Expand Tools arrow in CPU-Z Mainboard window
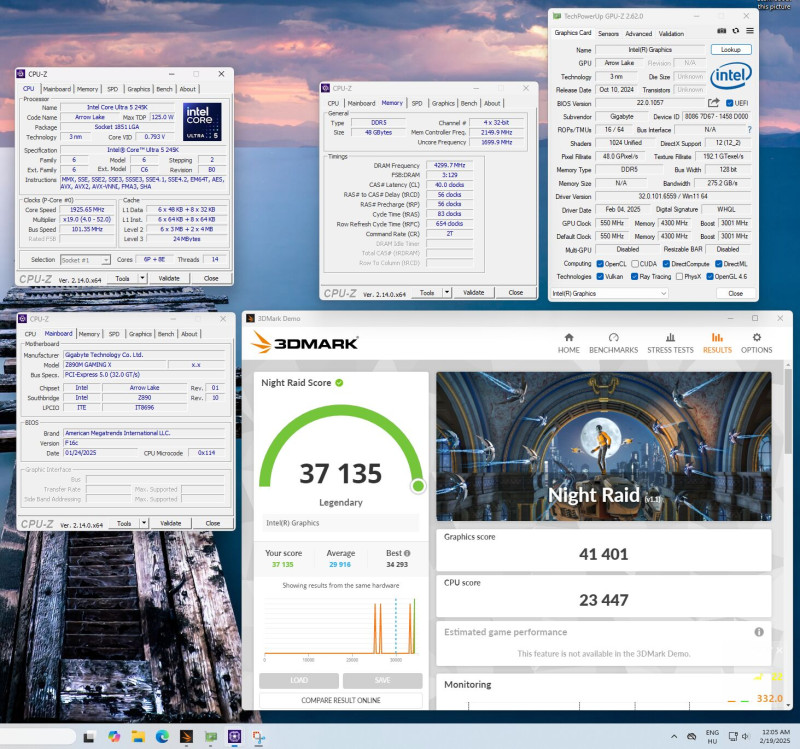The width and height of the screenshot is (800, 749). pyautogui.click(x=144, y=523)
